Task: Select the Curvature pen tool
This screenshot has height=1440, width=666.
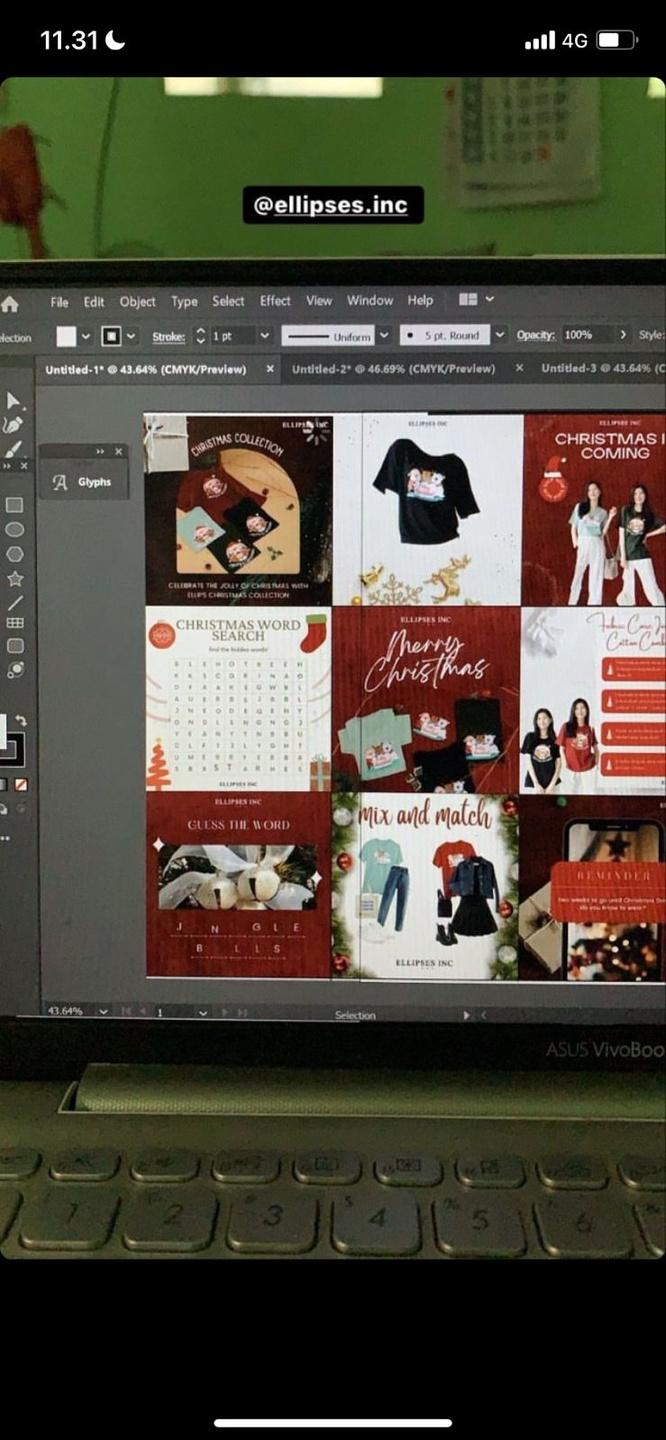Action: click(x=14, y=425)
